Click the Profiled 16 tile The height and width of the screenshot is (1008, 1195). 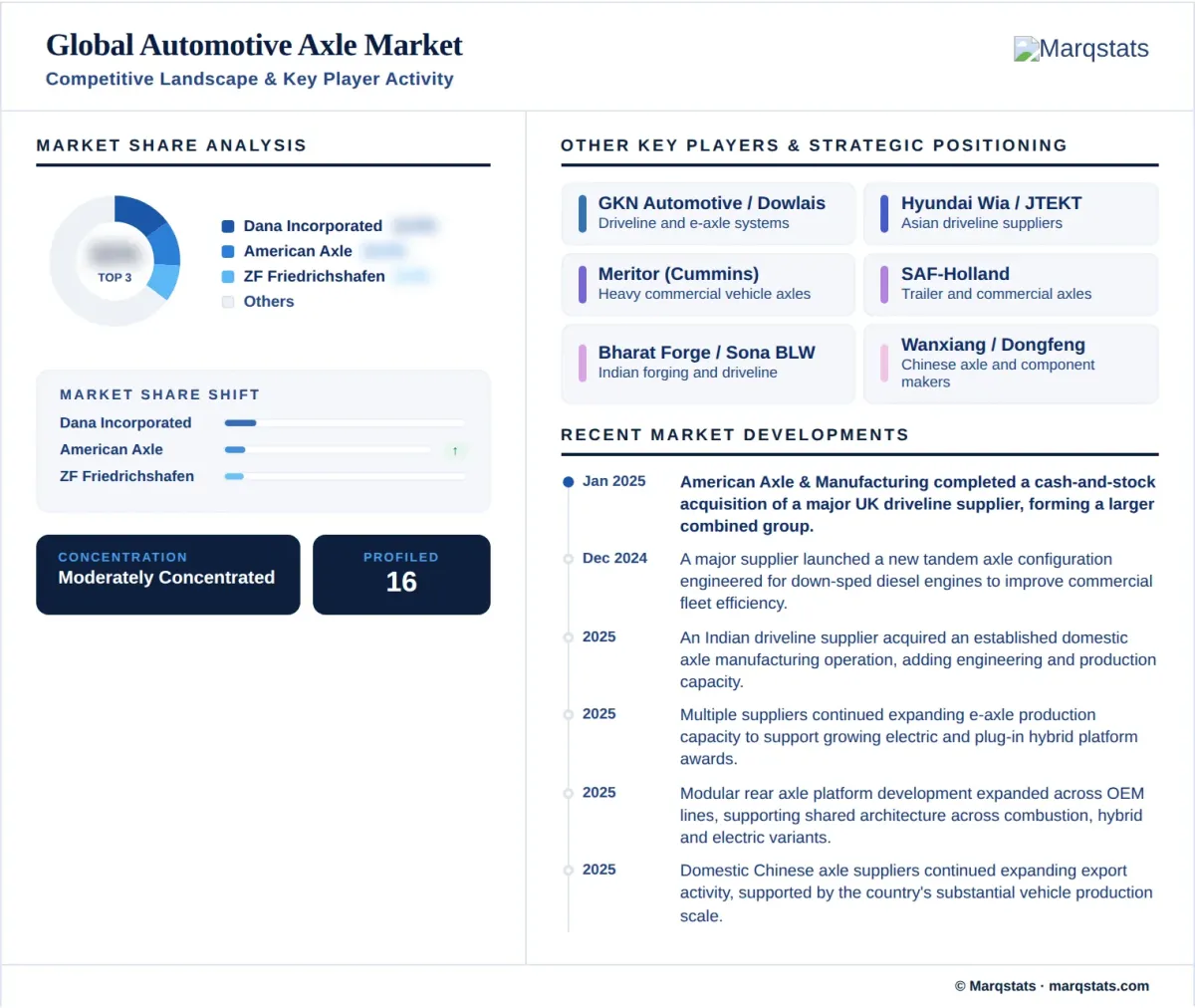pos(401,575)
